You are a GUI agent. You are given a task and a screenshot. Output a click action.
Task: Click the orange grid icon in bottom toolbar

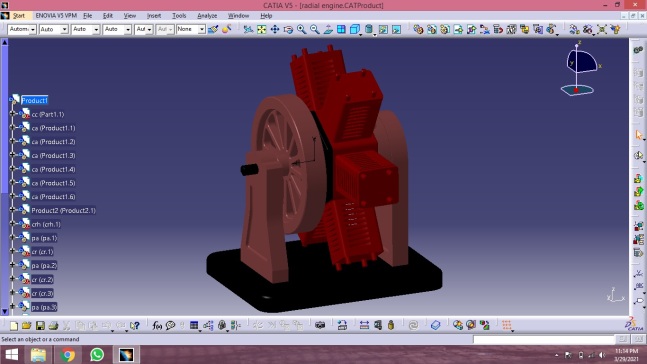click(x=507, y=326)
